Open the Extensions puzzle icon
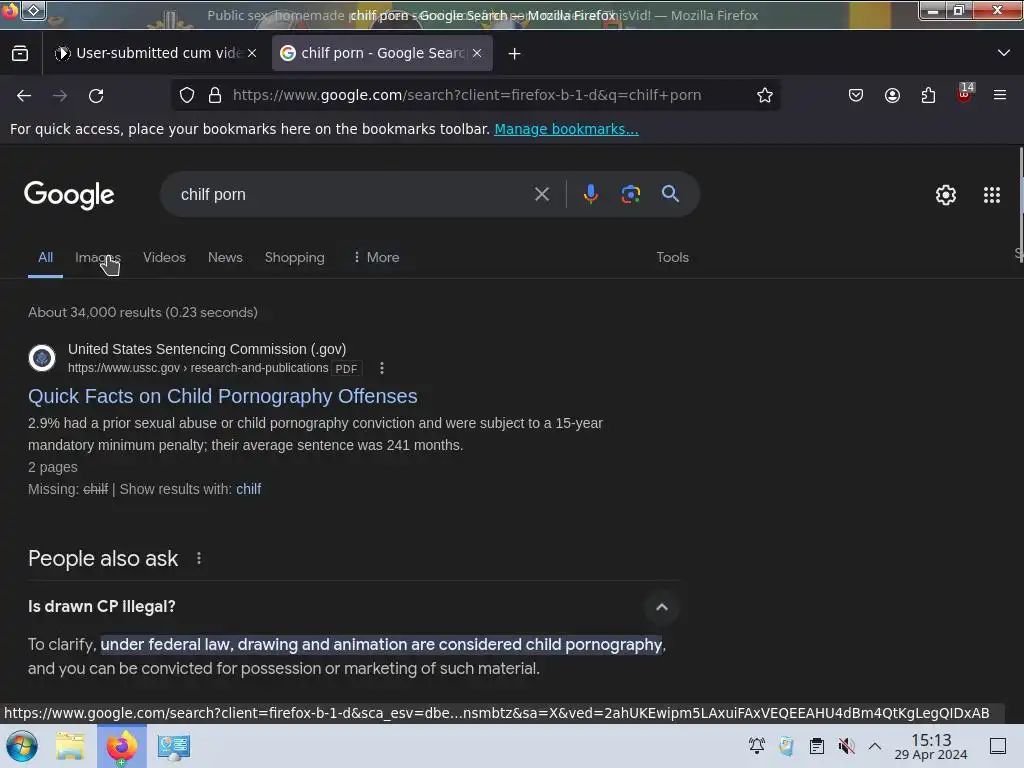Image resolution: width=1024 pixels, height=768 pixels. 928,95
